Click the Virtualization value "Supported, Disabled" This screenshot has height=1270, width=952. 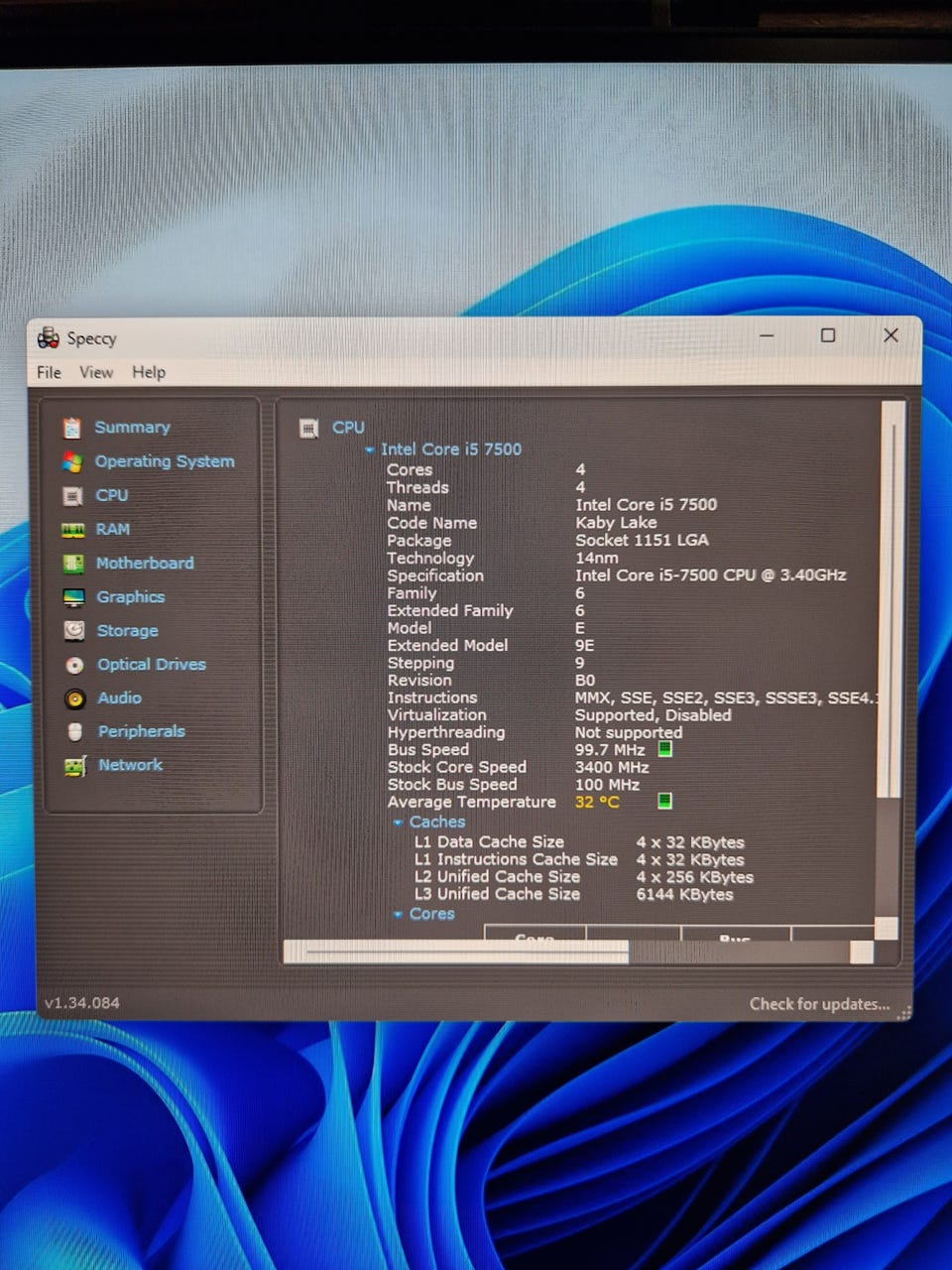click(653, 715)
